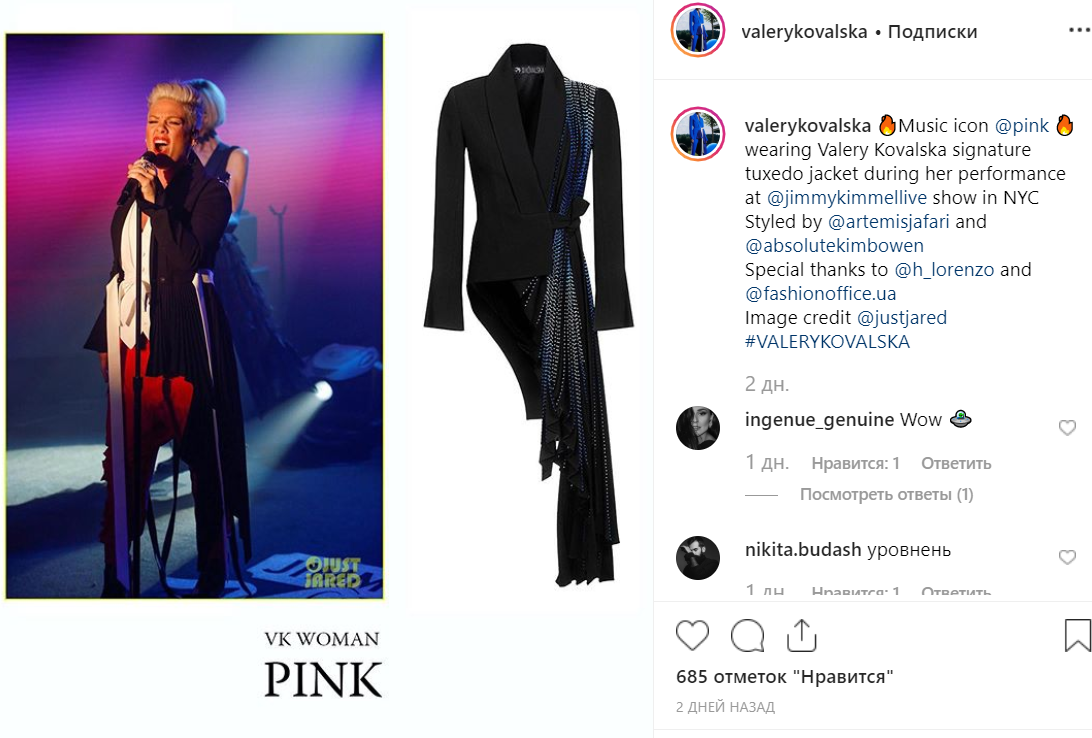1092x738 pixels.
Task: Open @justjared image credit link
Action: click(x=902, y=317)
